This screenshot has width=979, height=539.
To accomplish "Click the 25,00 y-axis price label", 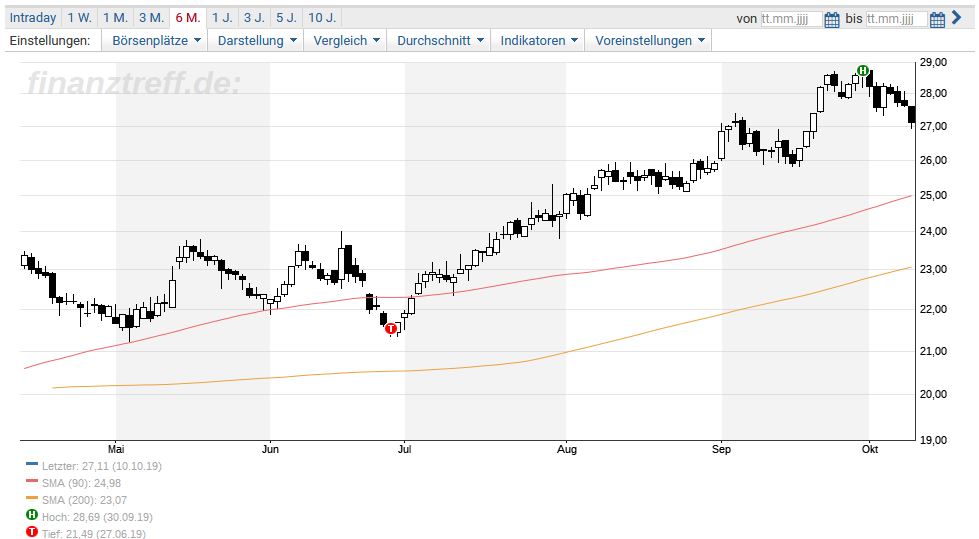I will pyautogui.click(x=933, y=195).
